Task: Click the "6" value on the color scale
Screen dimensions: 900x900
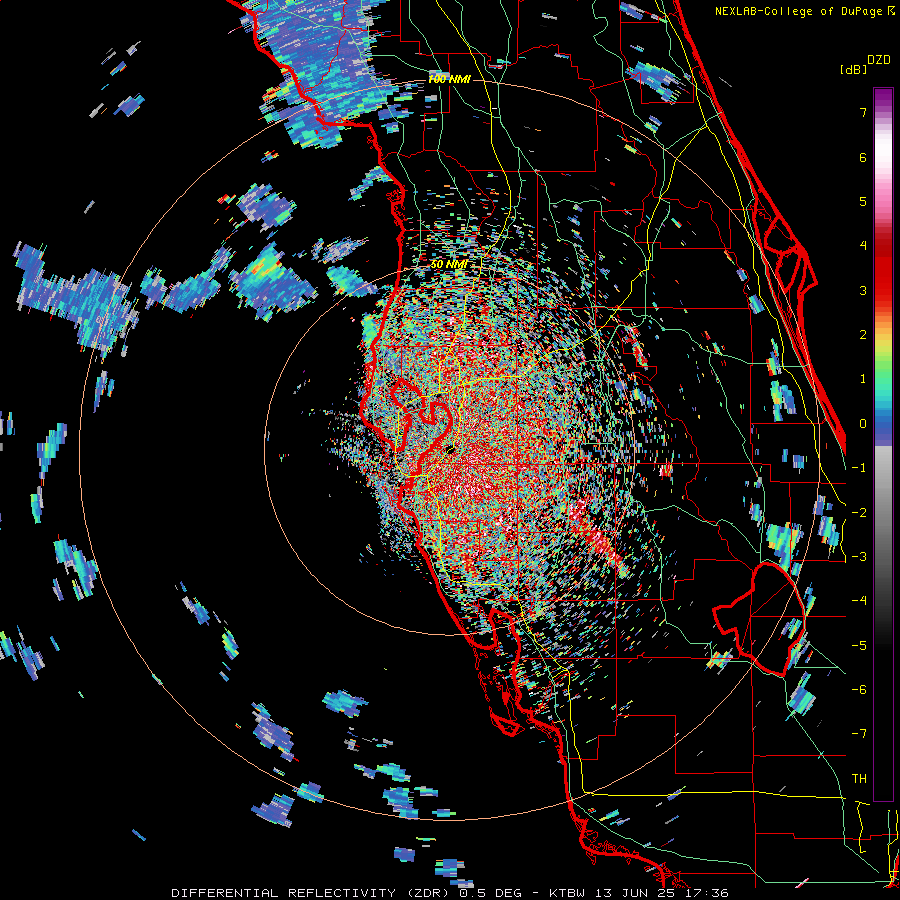Action: (x=863, y=157)
